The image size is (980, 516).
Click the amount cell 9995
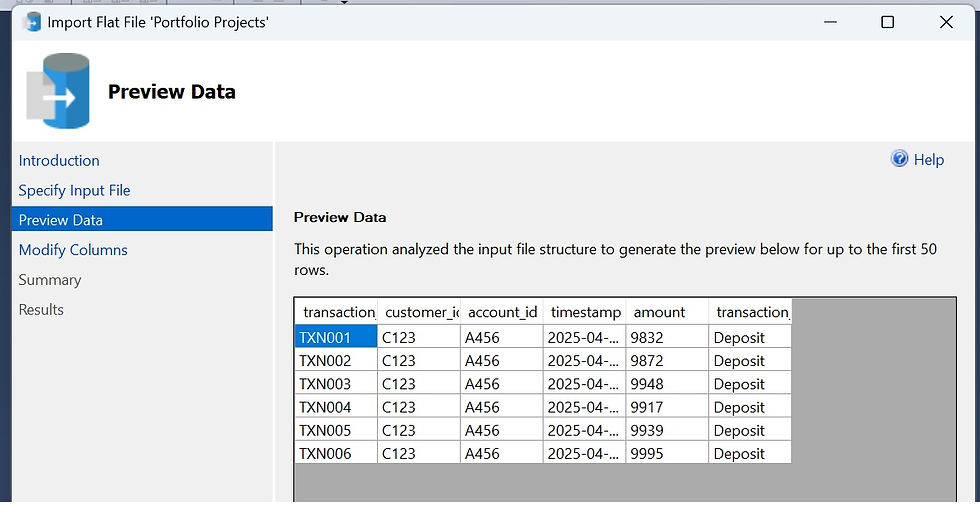(x=668, y=453)
